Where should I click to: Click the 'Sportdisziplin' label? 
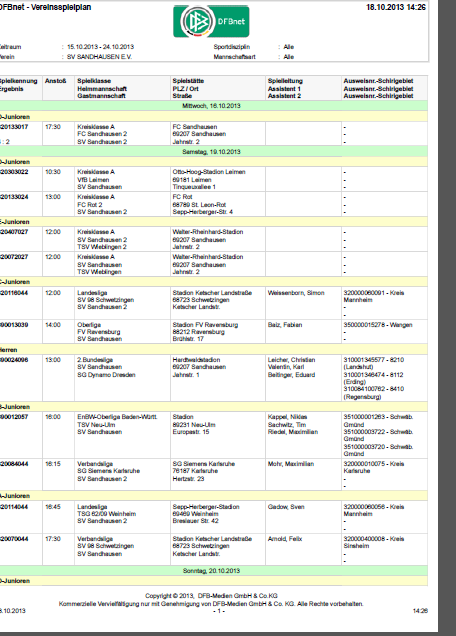tap(232, 47)
